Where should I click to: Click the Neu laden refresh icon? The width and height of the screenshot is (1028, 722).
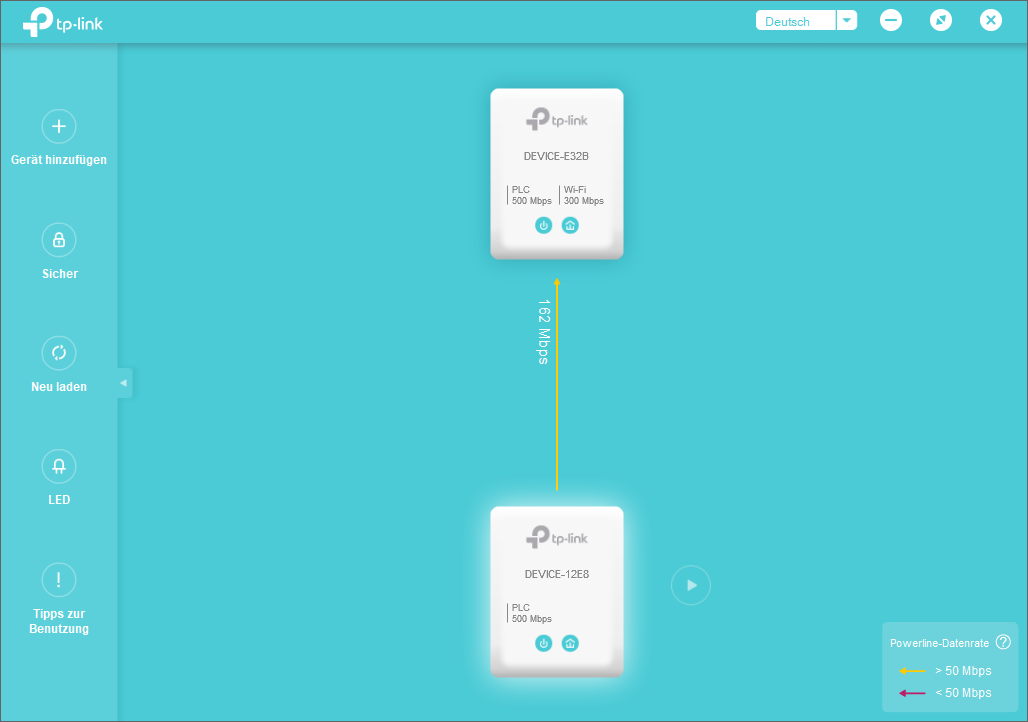pyautogui.click(x=59, y=353)
